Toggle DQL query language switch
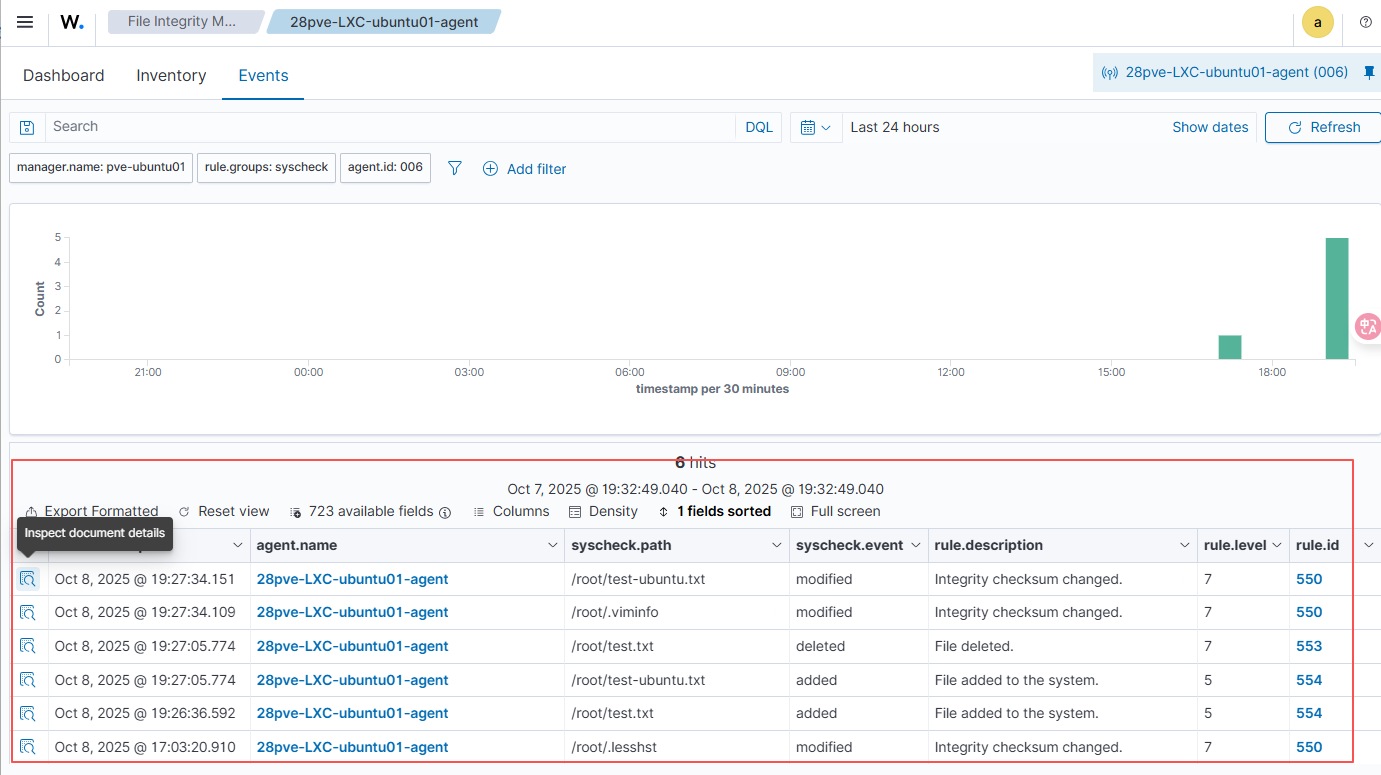 pyautogui.click(x=759, y=127)
